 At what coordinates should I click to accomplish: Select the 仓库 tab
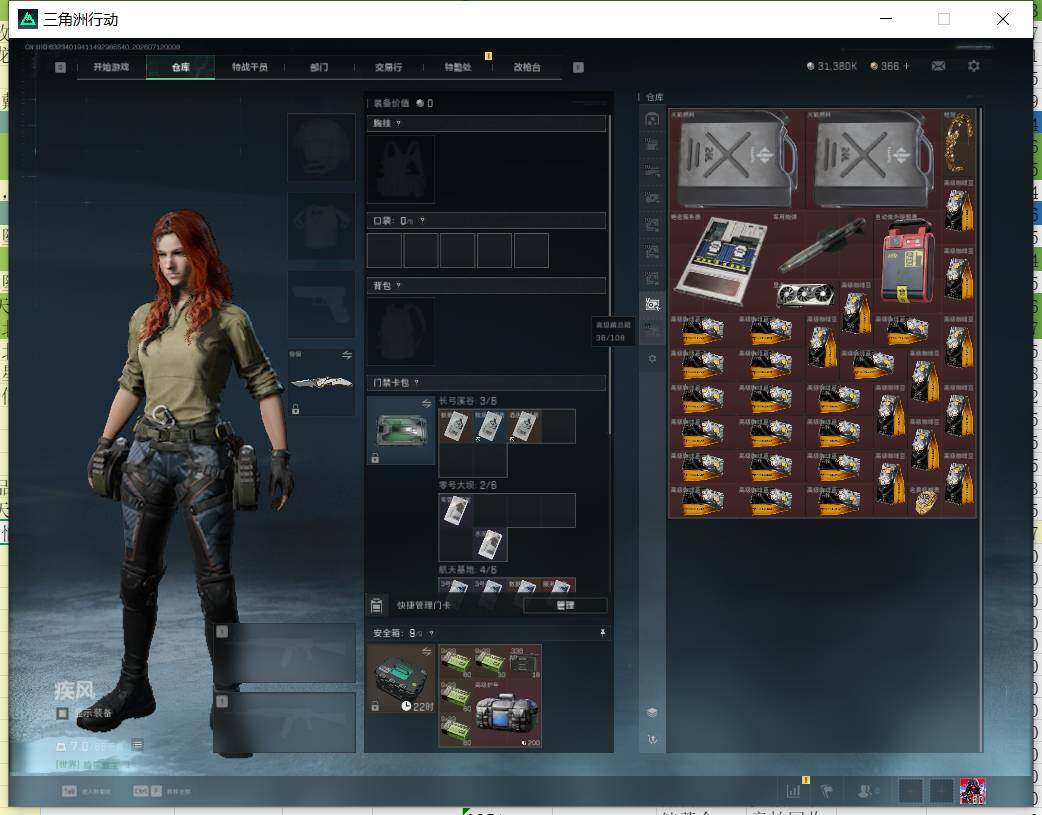point(180,67)
